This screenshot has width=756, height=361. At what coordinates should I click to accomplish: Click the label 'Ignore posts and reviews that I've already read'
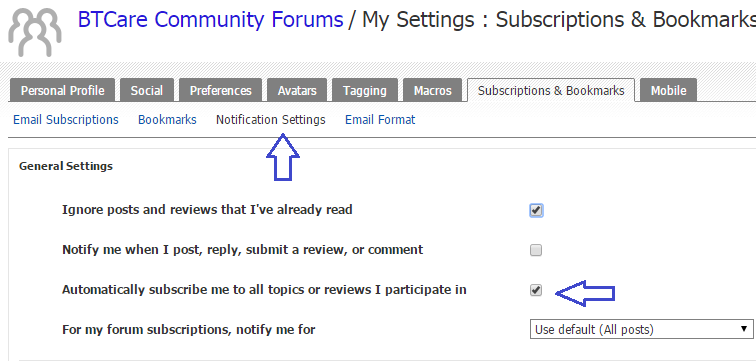(207, 210)
